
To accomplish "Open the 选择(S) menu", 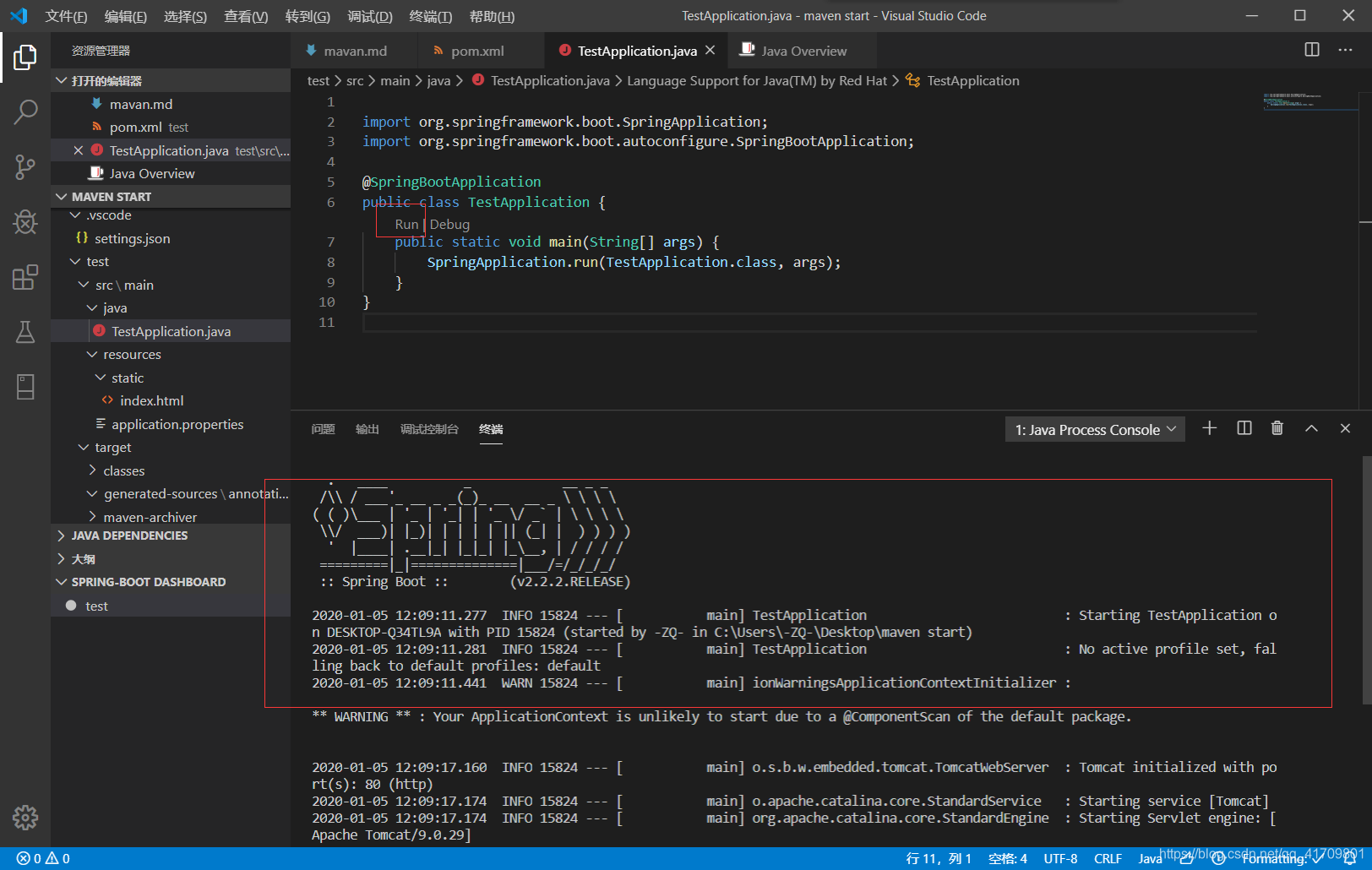I will click(x=185, y=16).
